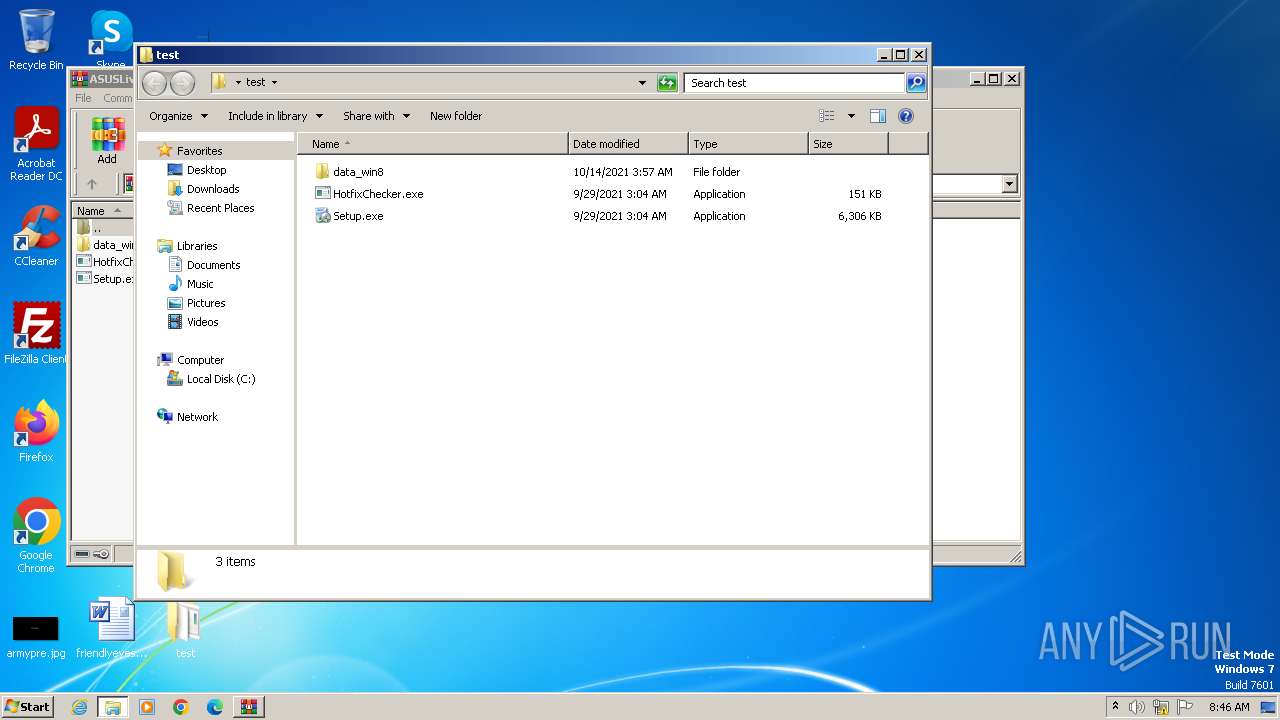Image resolution: width=1280 pixels, height=720 pixels.
Task: Select the test folder on desktop
Action: (x=185, y=628)
